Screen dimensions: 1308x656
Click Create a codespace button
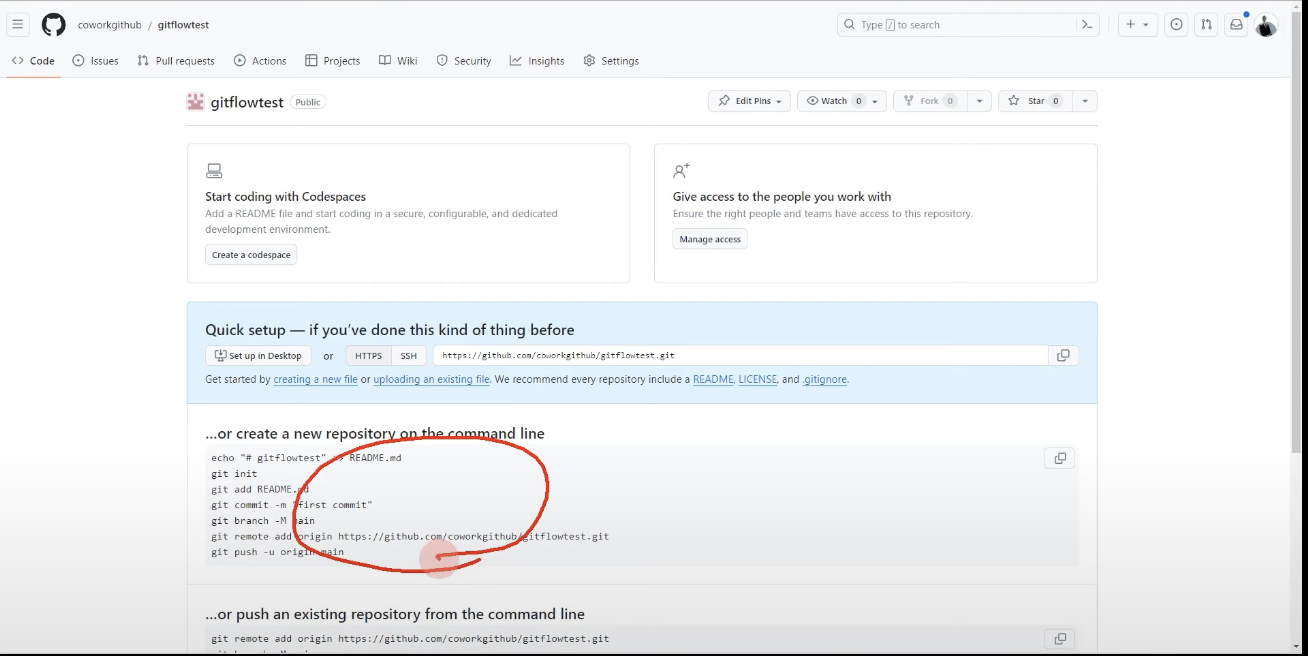tap(251, 255)
